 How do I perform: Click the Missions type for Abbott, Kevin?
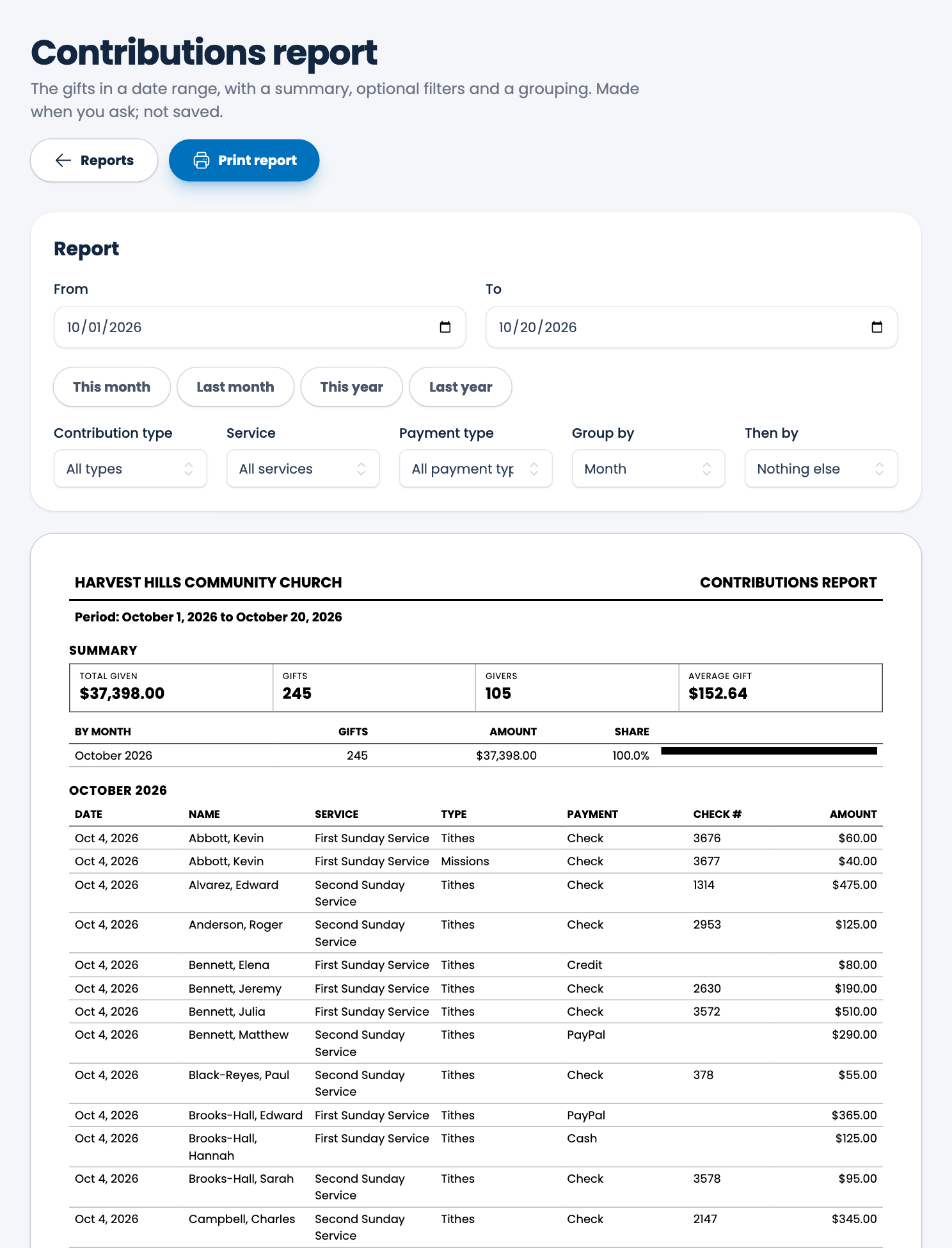(x=465, y=861)
